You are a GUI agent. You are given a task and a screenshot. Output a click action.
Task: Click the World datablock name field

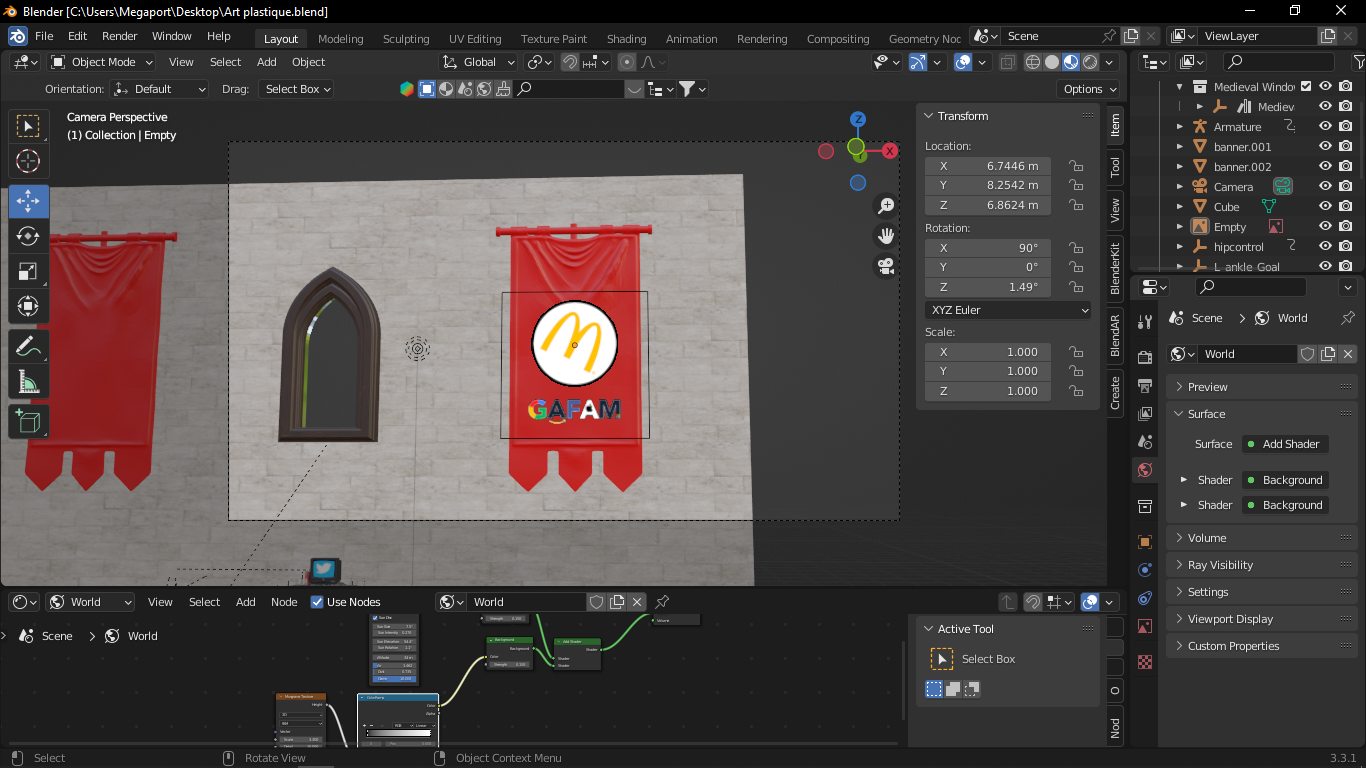[1248, 354]
